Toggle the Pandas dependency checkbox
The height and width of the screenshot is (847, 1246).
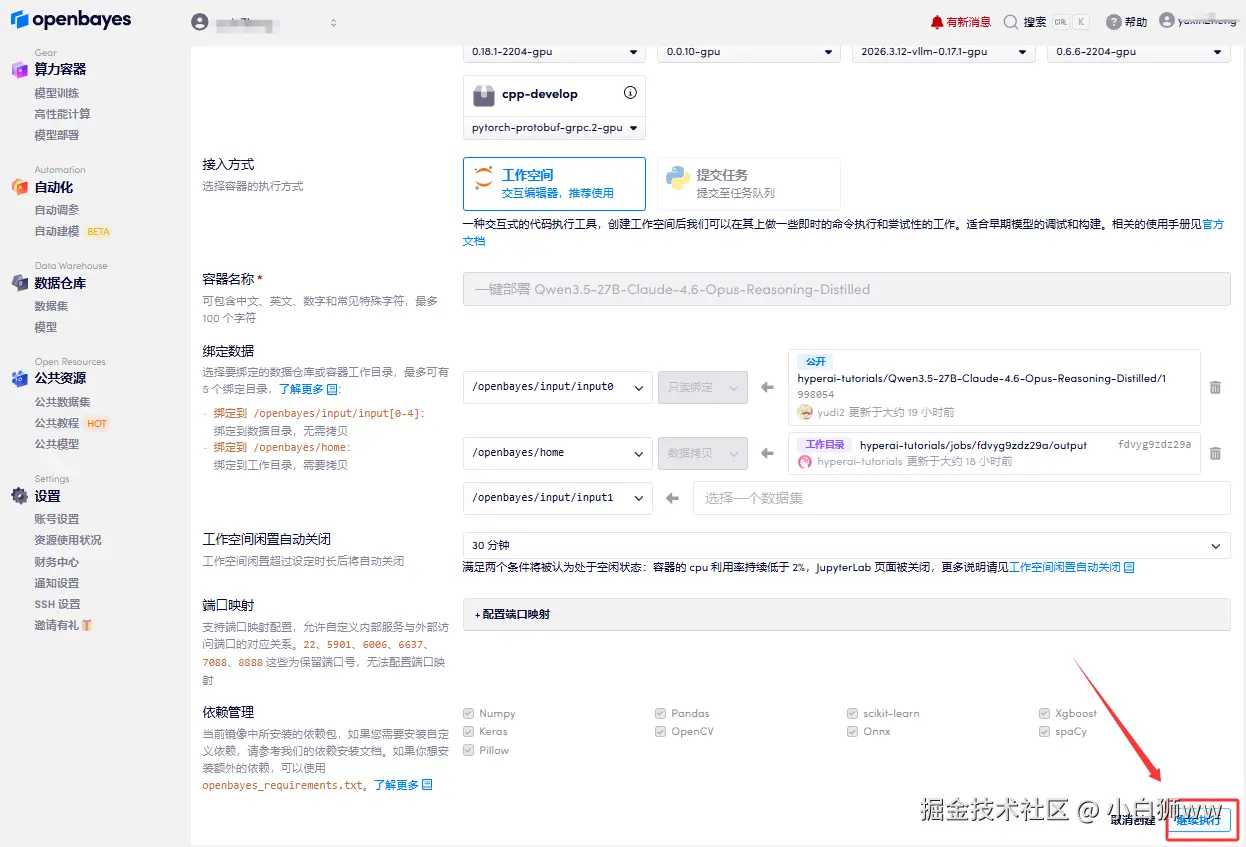point(660,713)
